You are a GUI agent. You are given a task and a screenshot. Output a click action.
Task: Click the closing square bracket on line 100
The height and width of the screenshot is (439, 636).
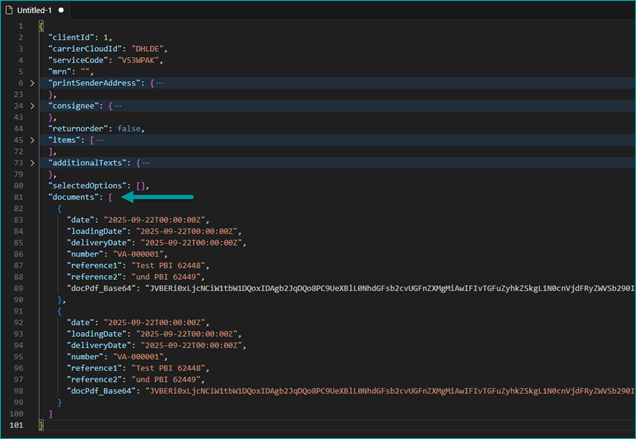coord(51,414)
